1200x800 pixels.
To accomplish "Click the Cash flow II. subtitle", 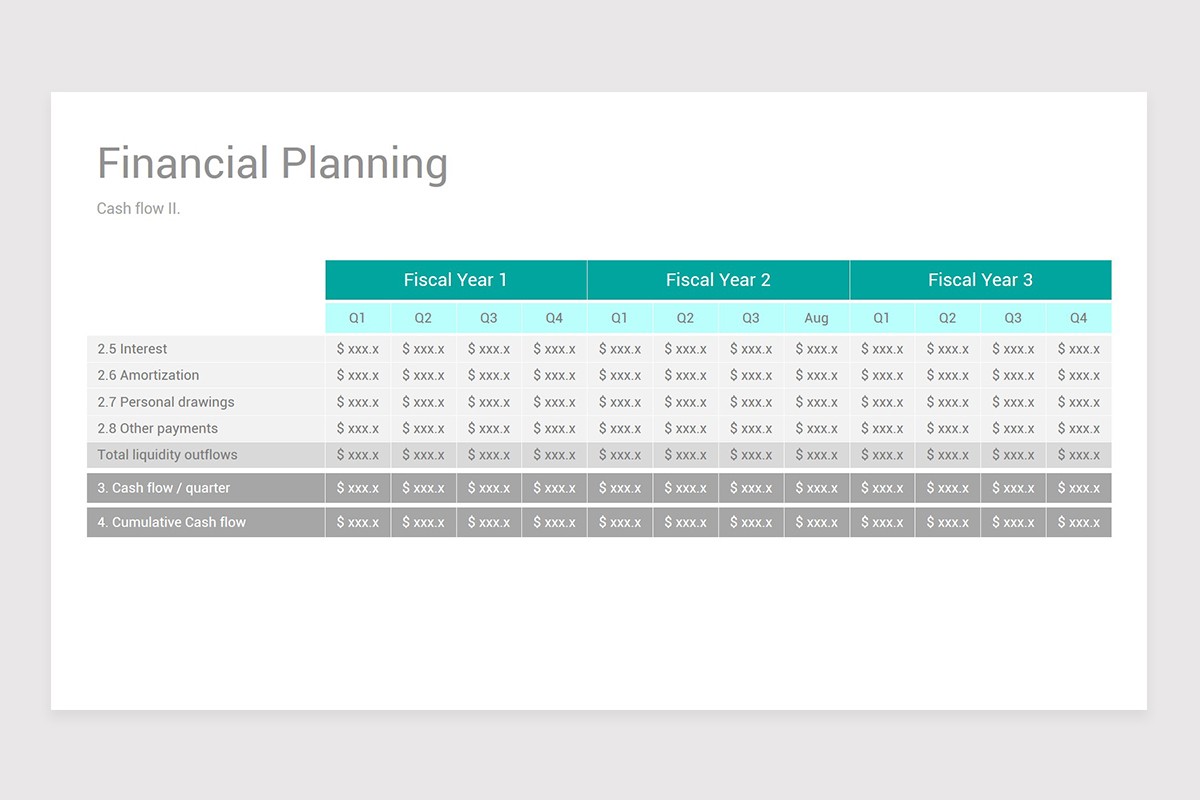I will point(139,209).
